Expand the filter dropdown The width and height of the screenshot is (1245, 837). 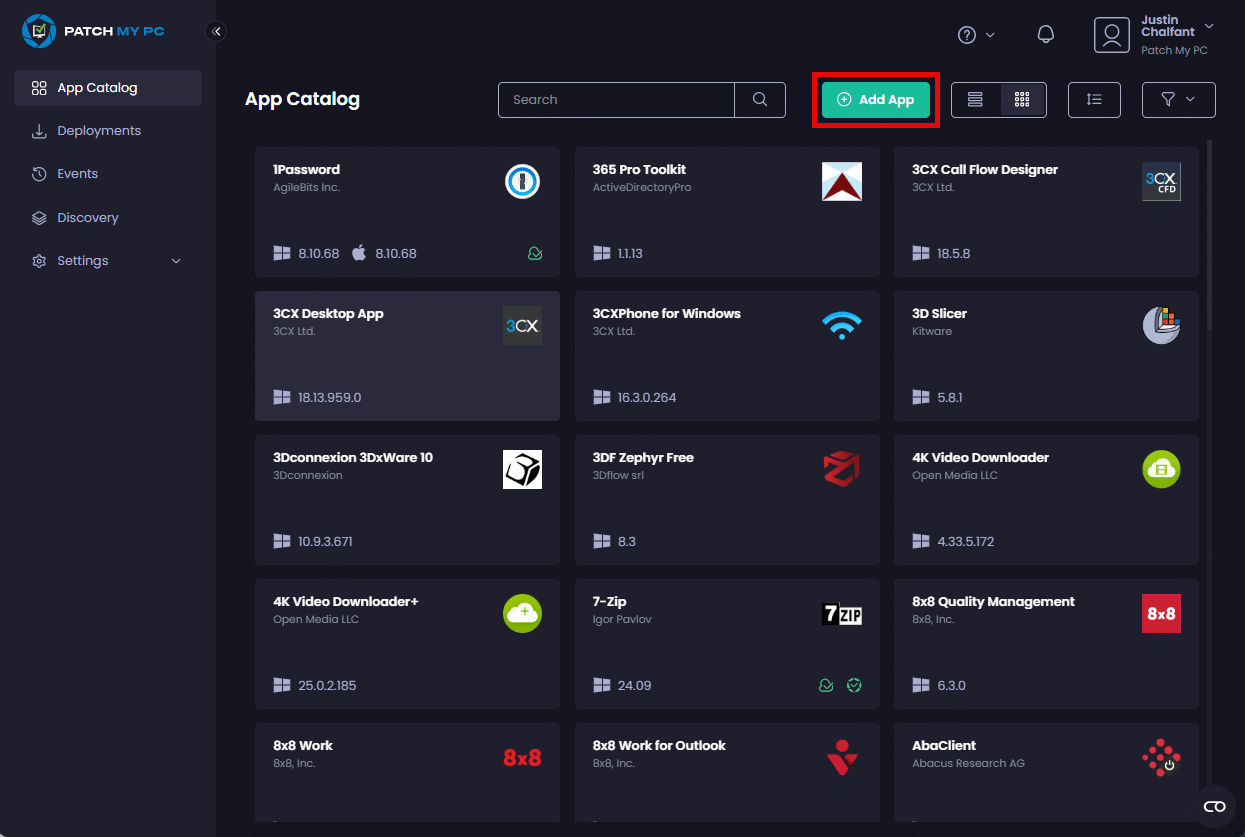(1178, 100)
